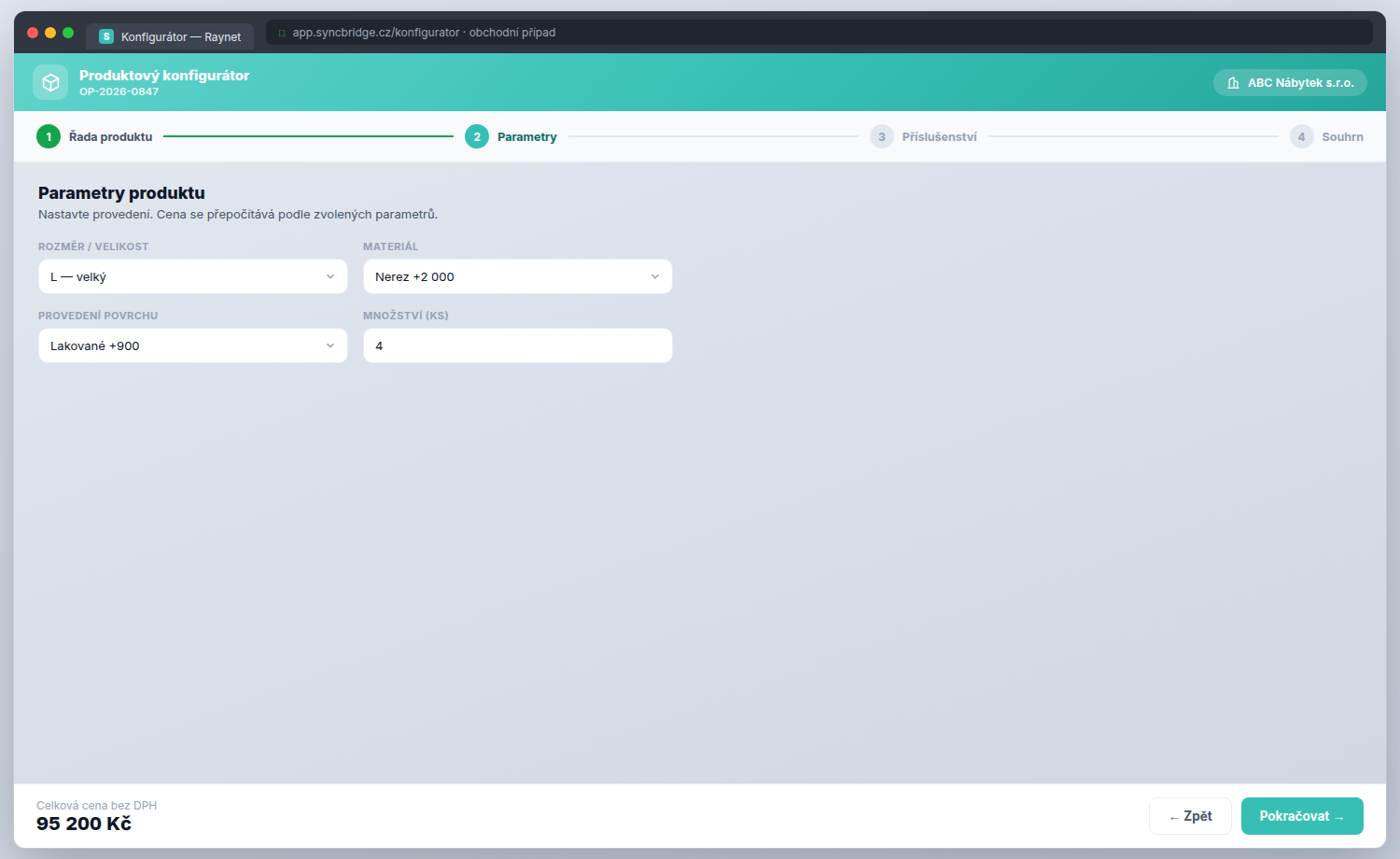Go back with the Zpět button
This screenshot has height=859, width=1400.
click(1190, 816)
